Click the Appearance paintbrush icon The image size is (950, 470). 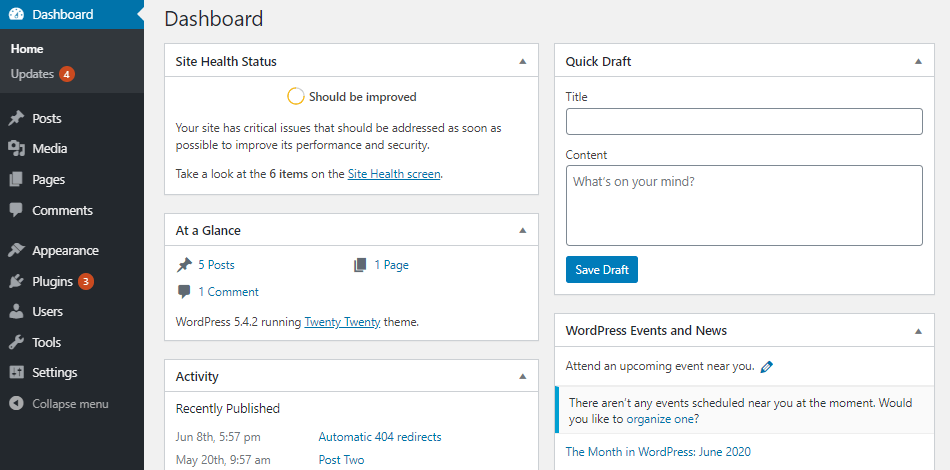[x=16, y=250]
